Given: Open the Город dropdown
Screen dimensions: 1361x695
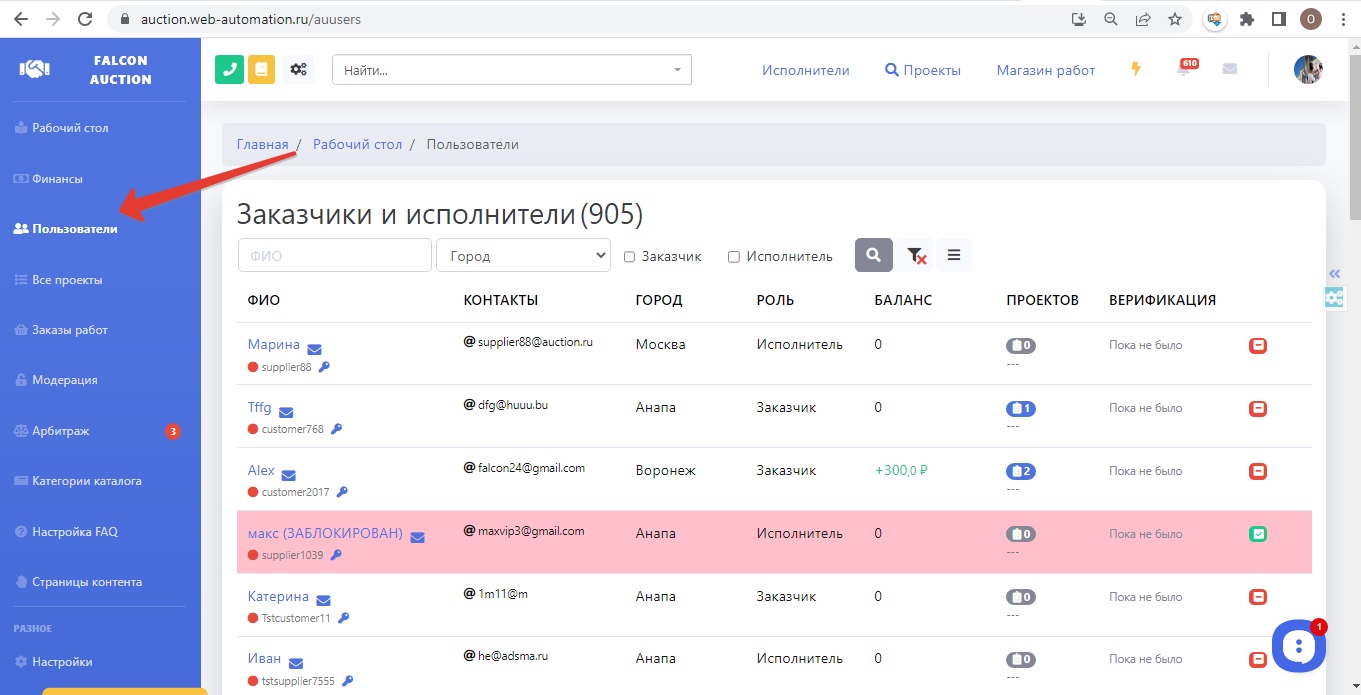Looking at the screenshot, I should tap(523, 256).
